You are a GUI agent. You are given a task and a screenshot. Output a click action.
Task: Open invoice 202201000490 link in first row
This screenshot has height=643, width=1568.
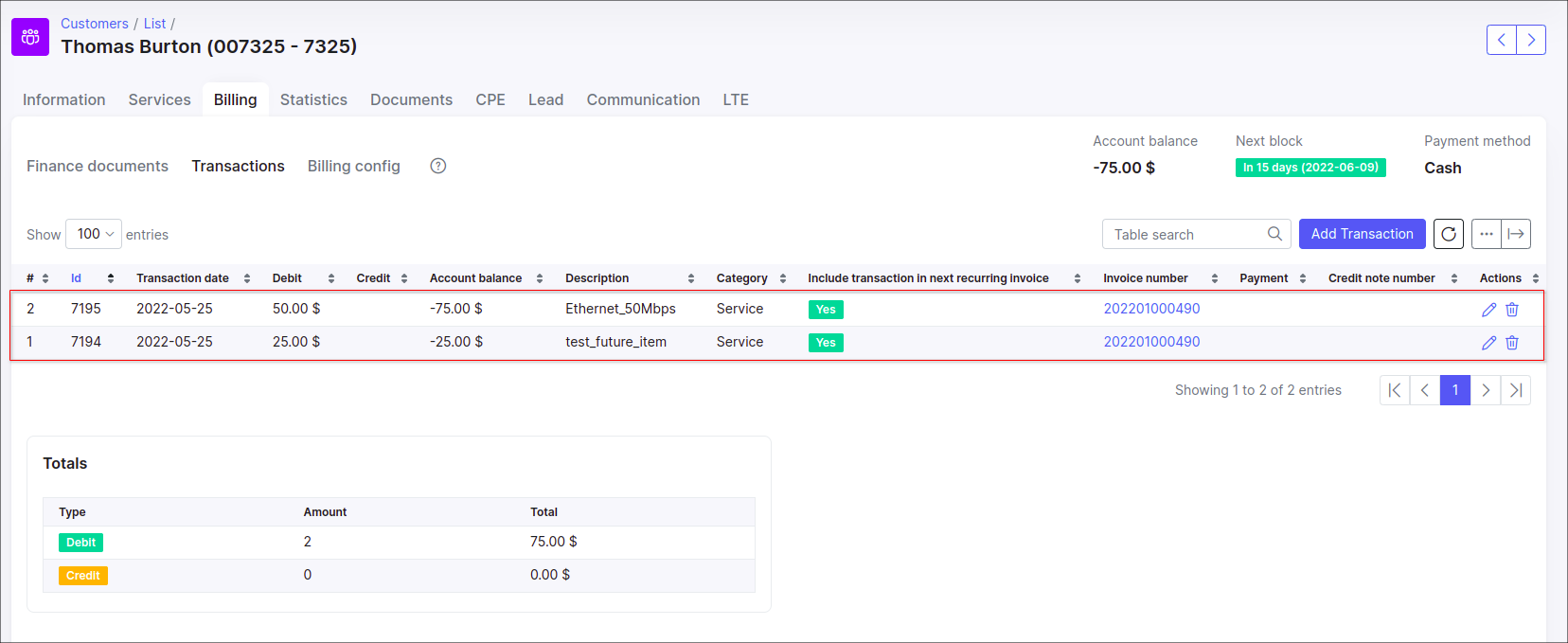pos(1151,309)
